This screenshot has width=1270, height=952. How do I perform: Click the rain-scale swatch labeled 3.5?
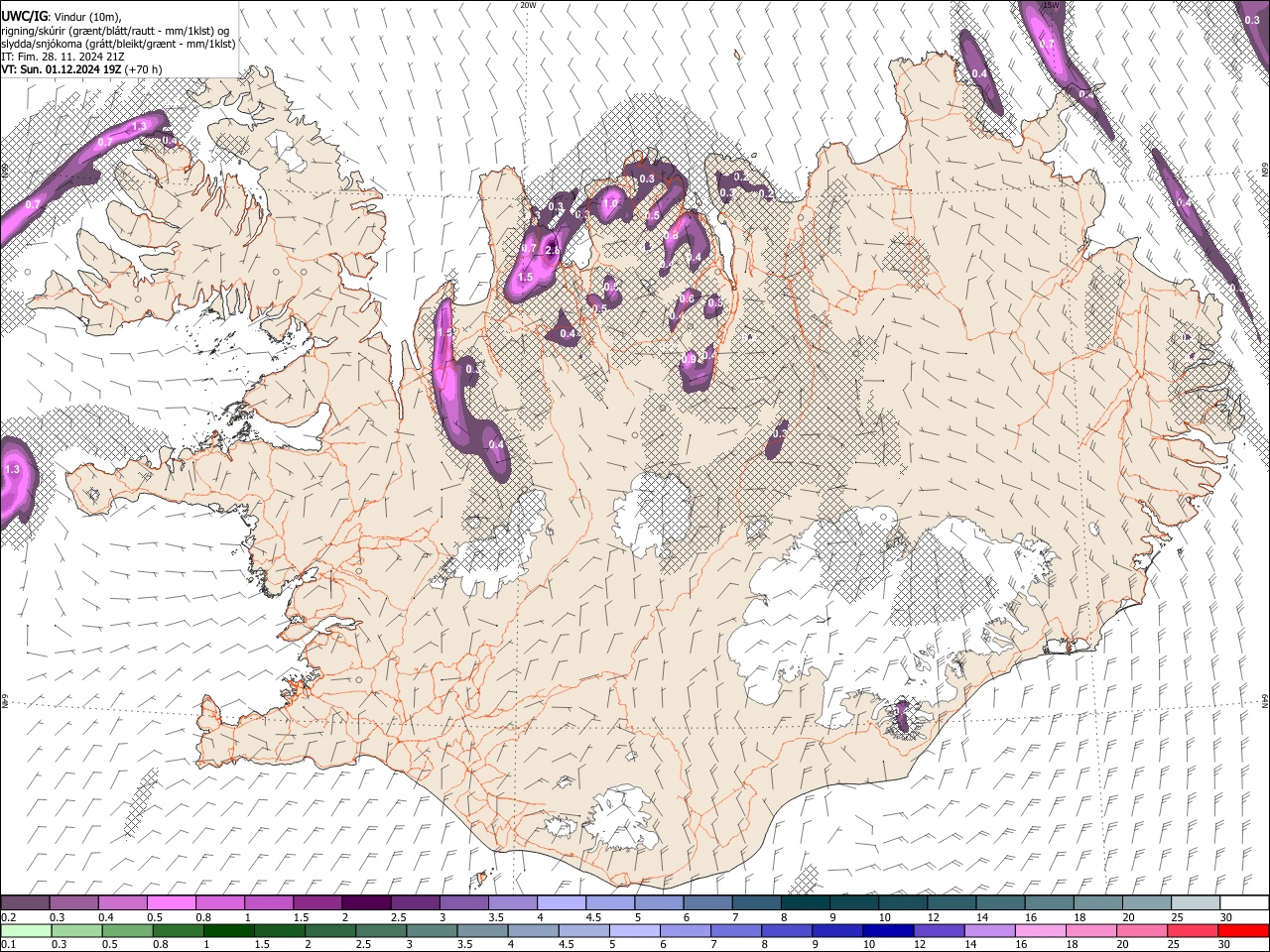tap(482, 930)
